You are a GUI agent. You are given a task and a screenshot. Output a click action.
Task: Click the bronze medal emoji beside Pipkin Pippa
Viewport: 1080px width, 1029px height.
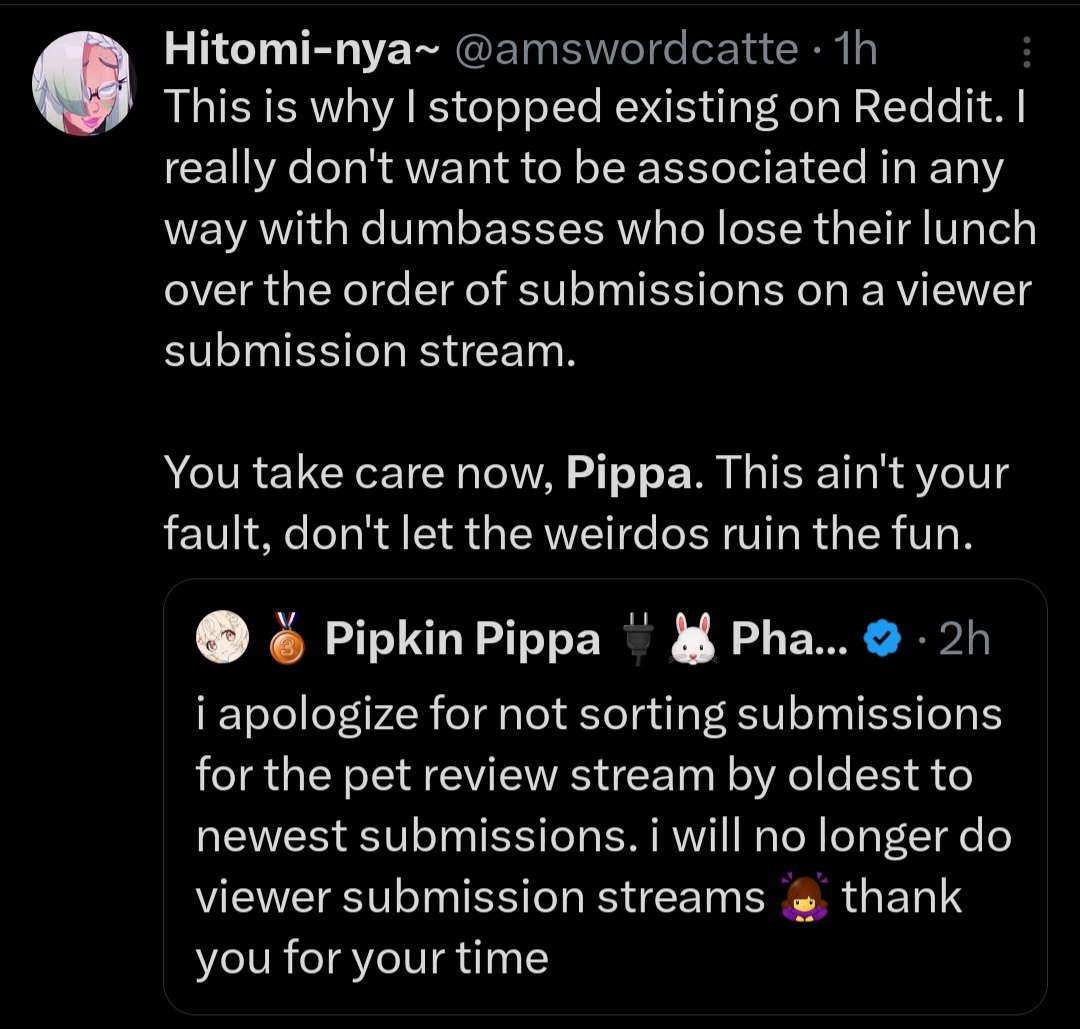coord(287,638)
